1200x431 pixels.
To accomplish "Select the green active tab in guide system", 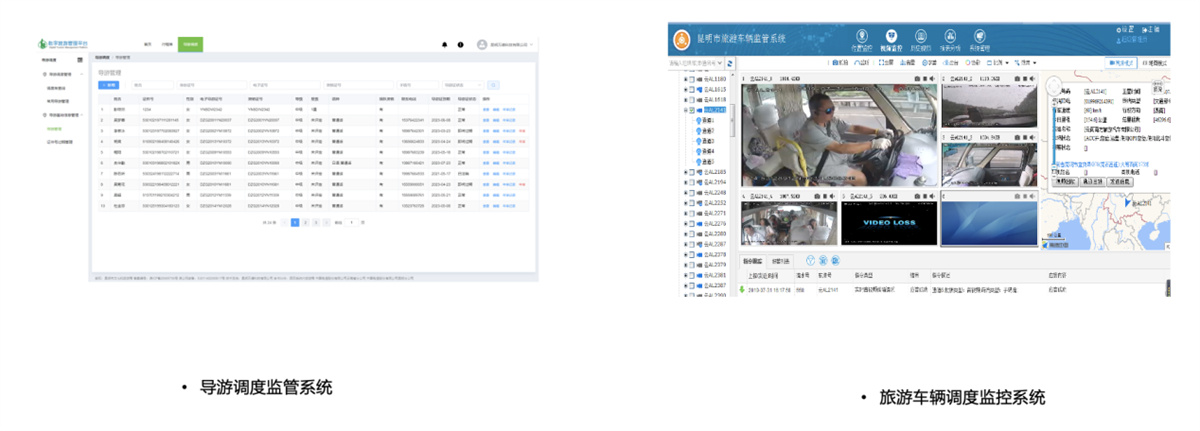I will [190, 45].
